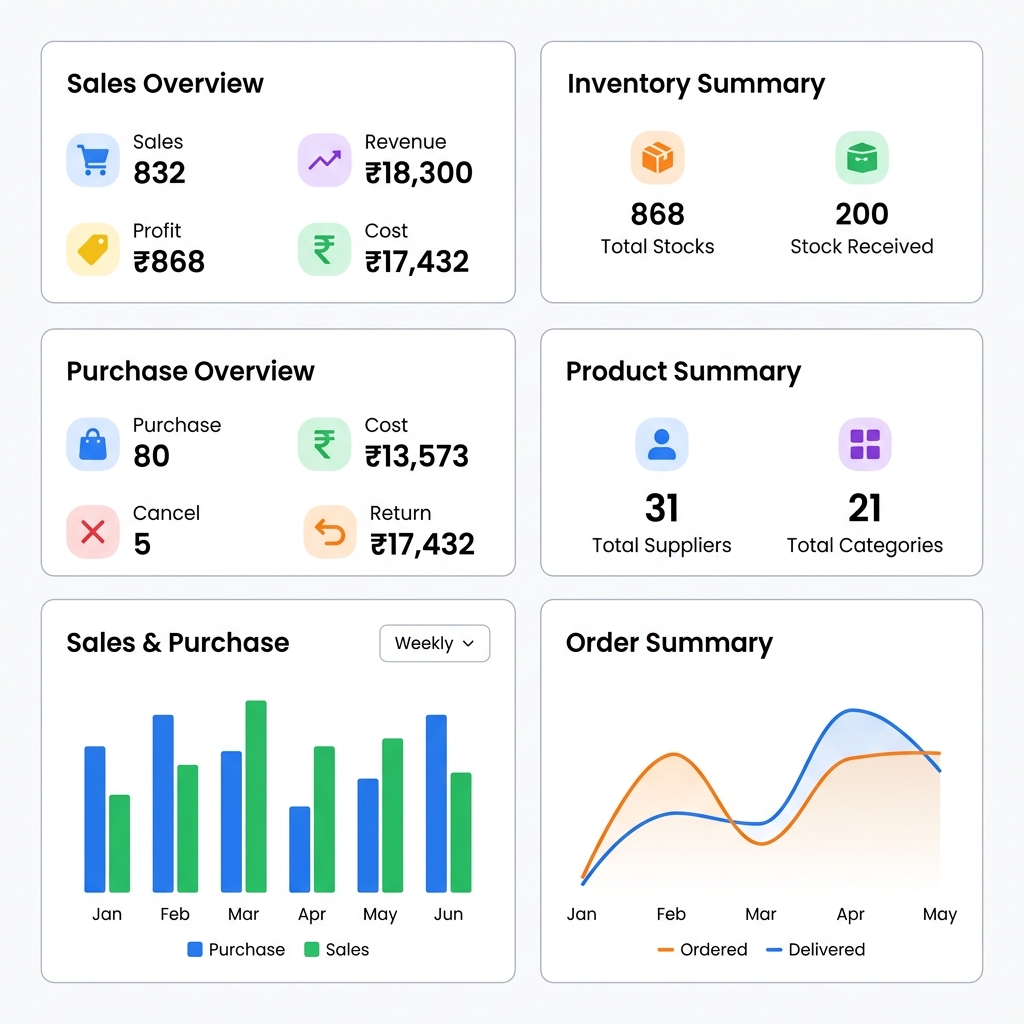Click the yellow price tag Profit icon
The width and height of the screenshot is (1024, 1024).
coord(93,249)
